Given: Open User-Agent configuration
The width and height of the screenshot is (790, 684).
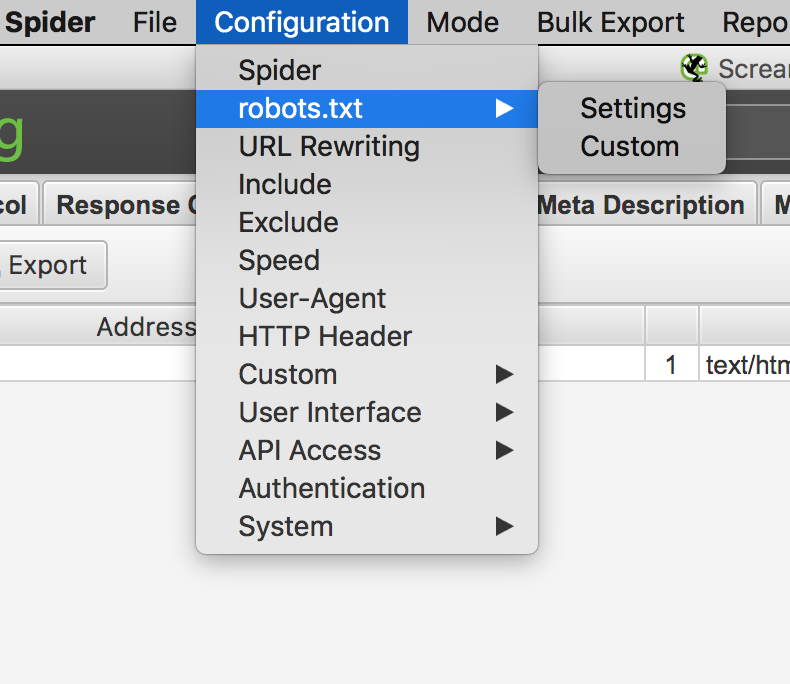Looking at the screenshot, I should pyautogui.click(x=312, y=298).
